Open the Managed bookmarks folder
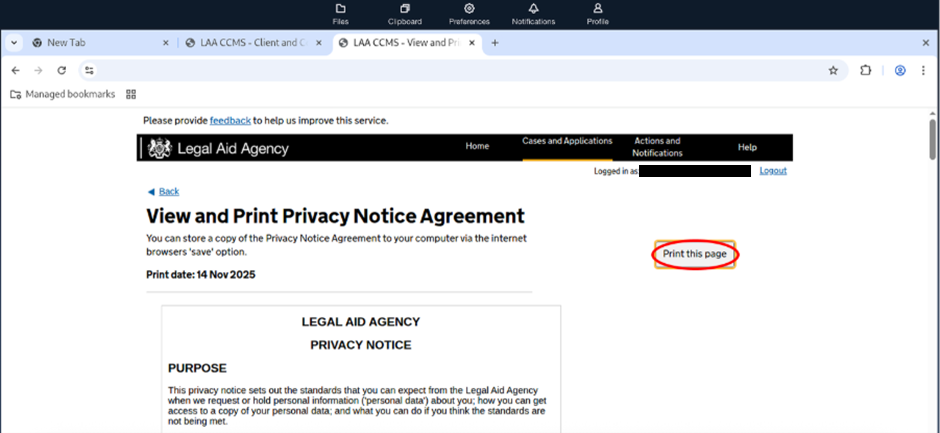Image resolution: width=940 pixels, height=433 pixels. point(62,94)
